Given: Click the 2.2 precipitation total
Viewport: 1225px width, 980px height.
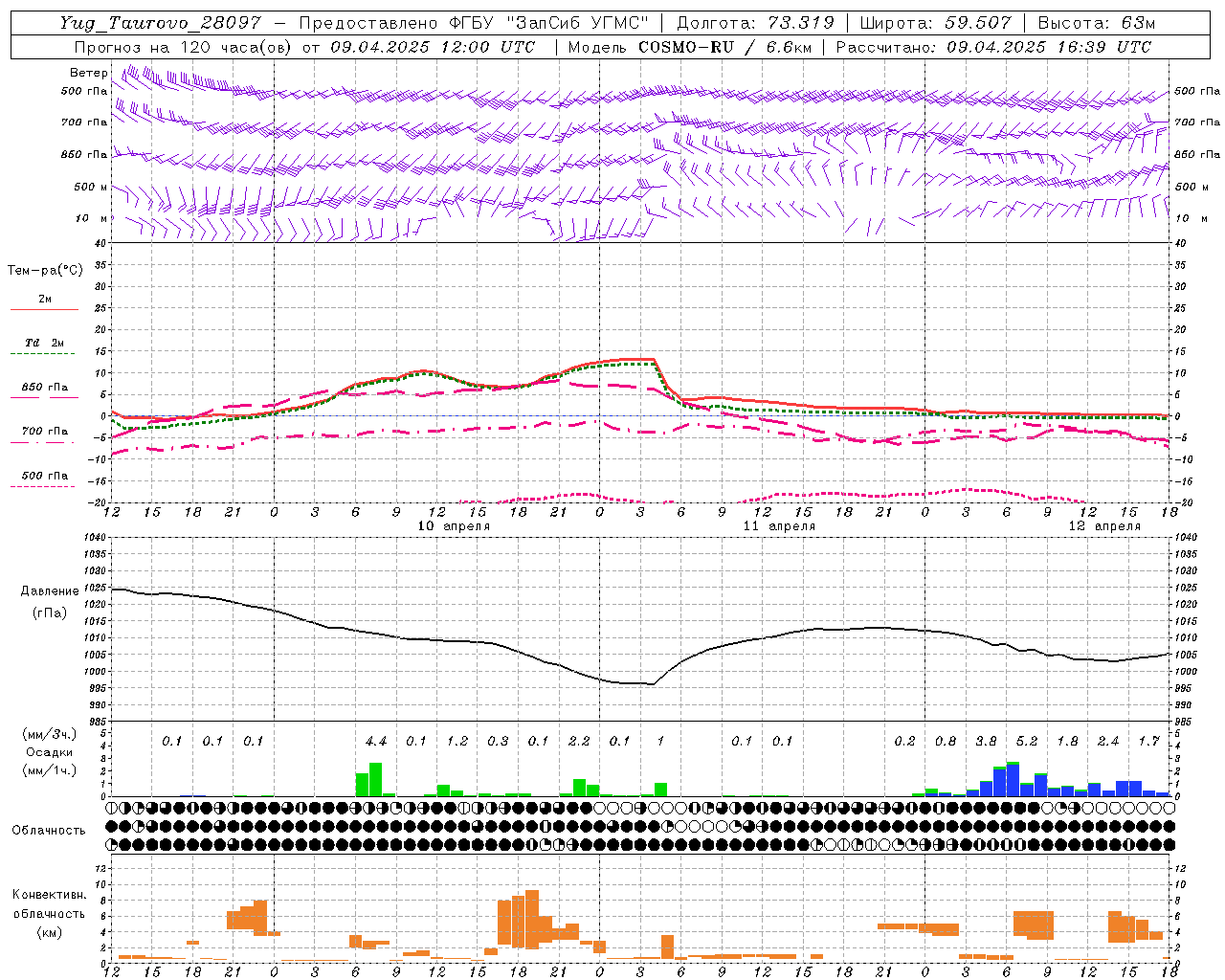Looking at the screenshot, I should coord(579,742).
